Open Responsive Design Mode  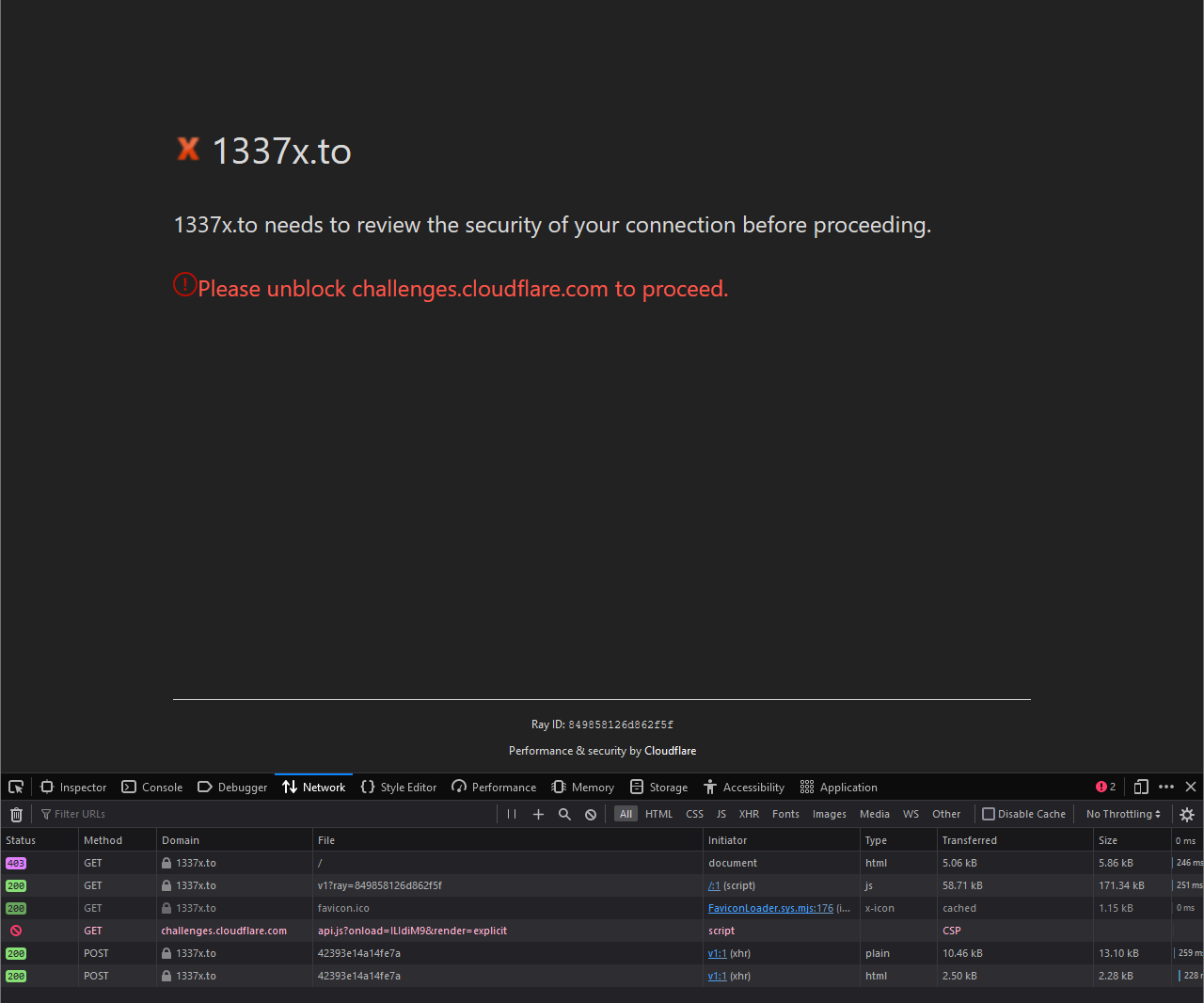(1141, 787)
